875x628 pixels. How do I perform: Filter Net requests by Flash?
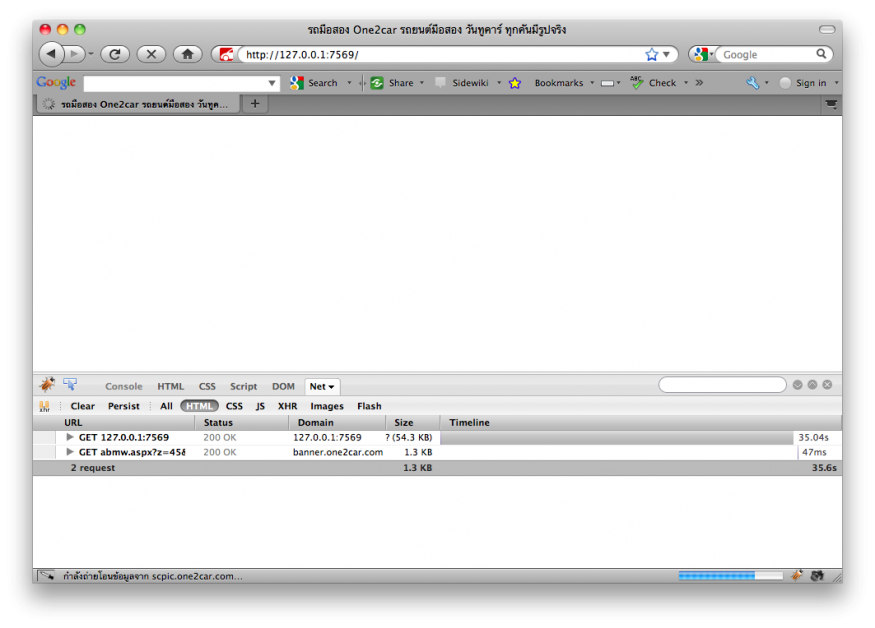point(369,406)
